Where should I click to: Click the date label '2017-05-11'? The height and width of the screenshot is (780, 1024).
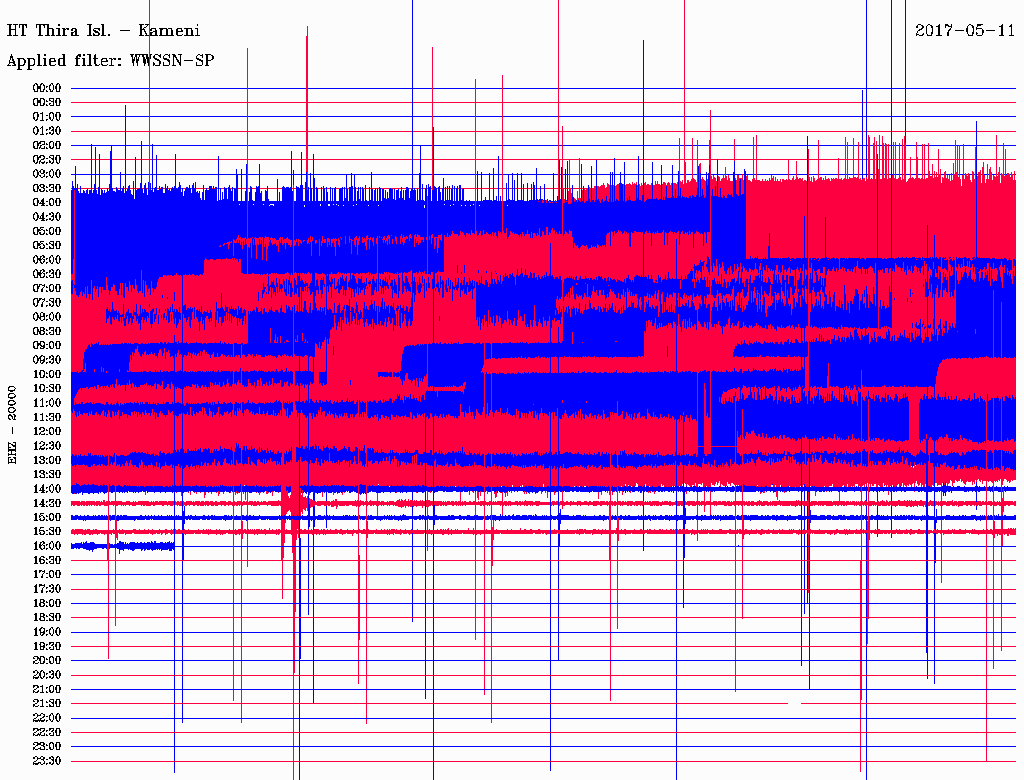click(x=965, y=31)
